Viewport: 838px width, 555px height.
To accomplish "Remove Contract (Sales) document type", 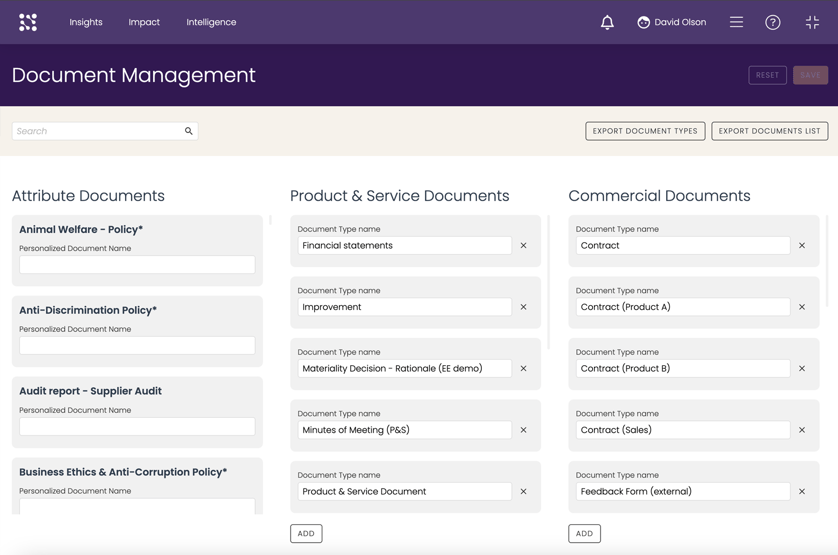I will (x=802, y=430).
